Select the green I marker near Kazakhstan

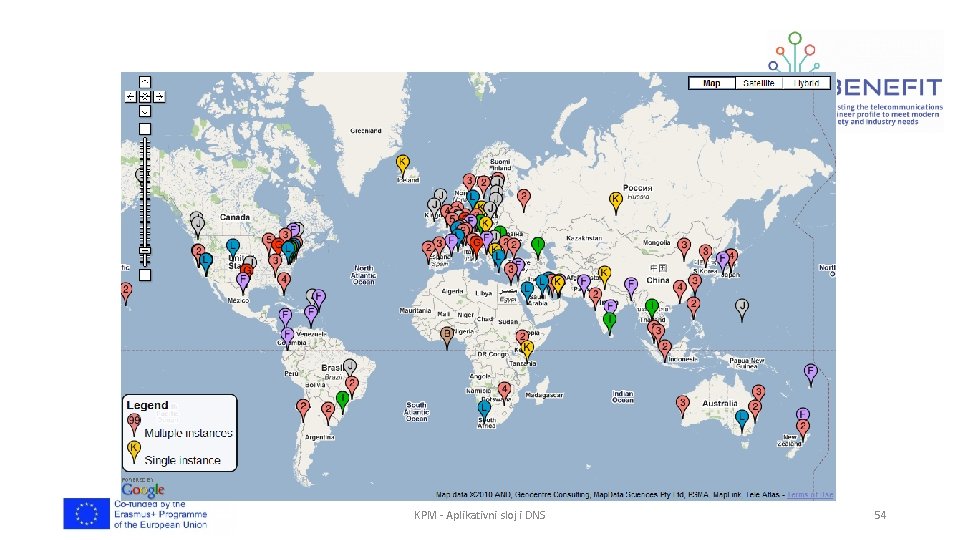click(x=538, y=249)
